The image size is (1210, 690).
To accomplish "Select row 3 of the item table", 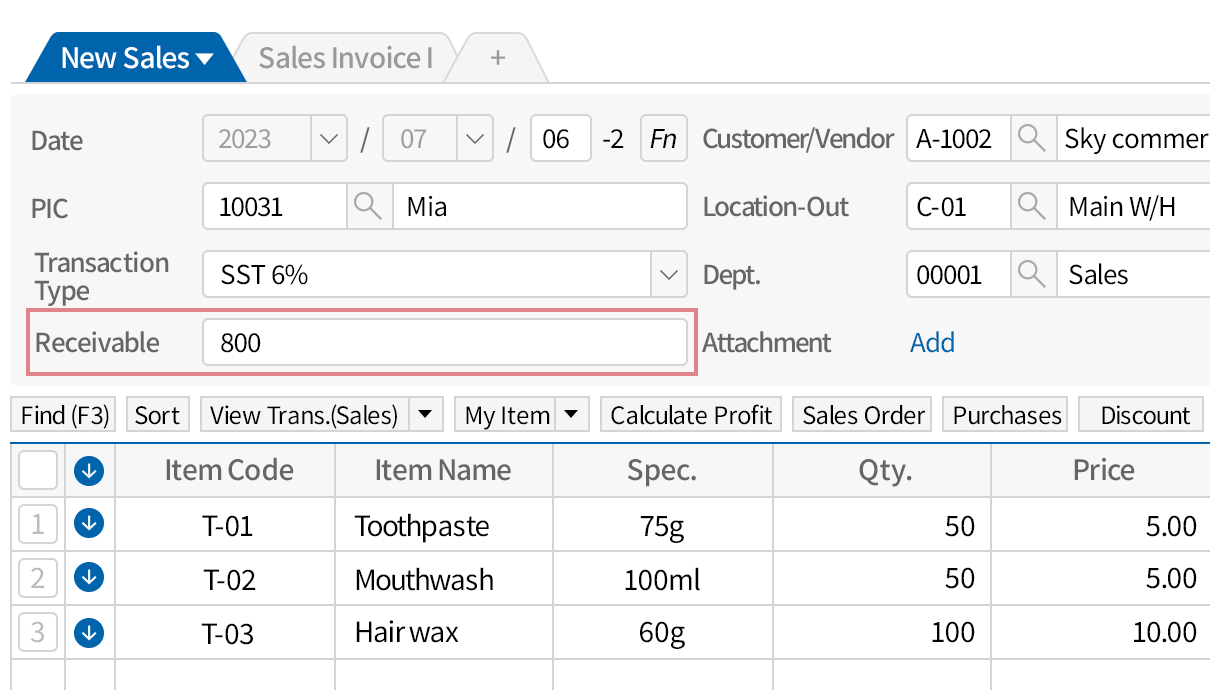I will click(x=38, y=632).
